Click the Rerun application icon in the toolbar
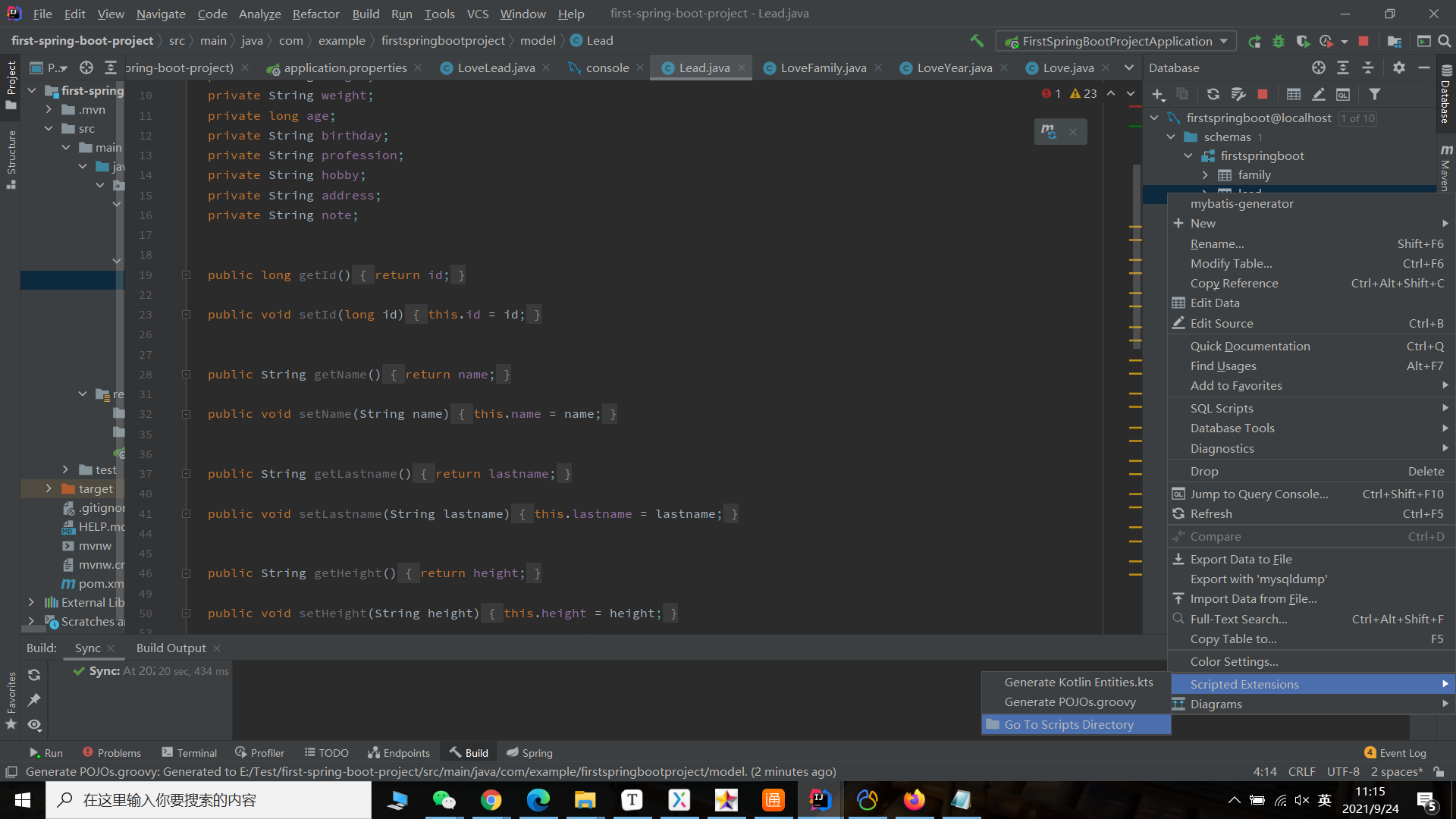The height and width of the screenshot is (819, 1456). pyautogui.click(x=1255, y=41)
